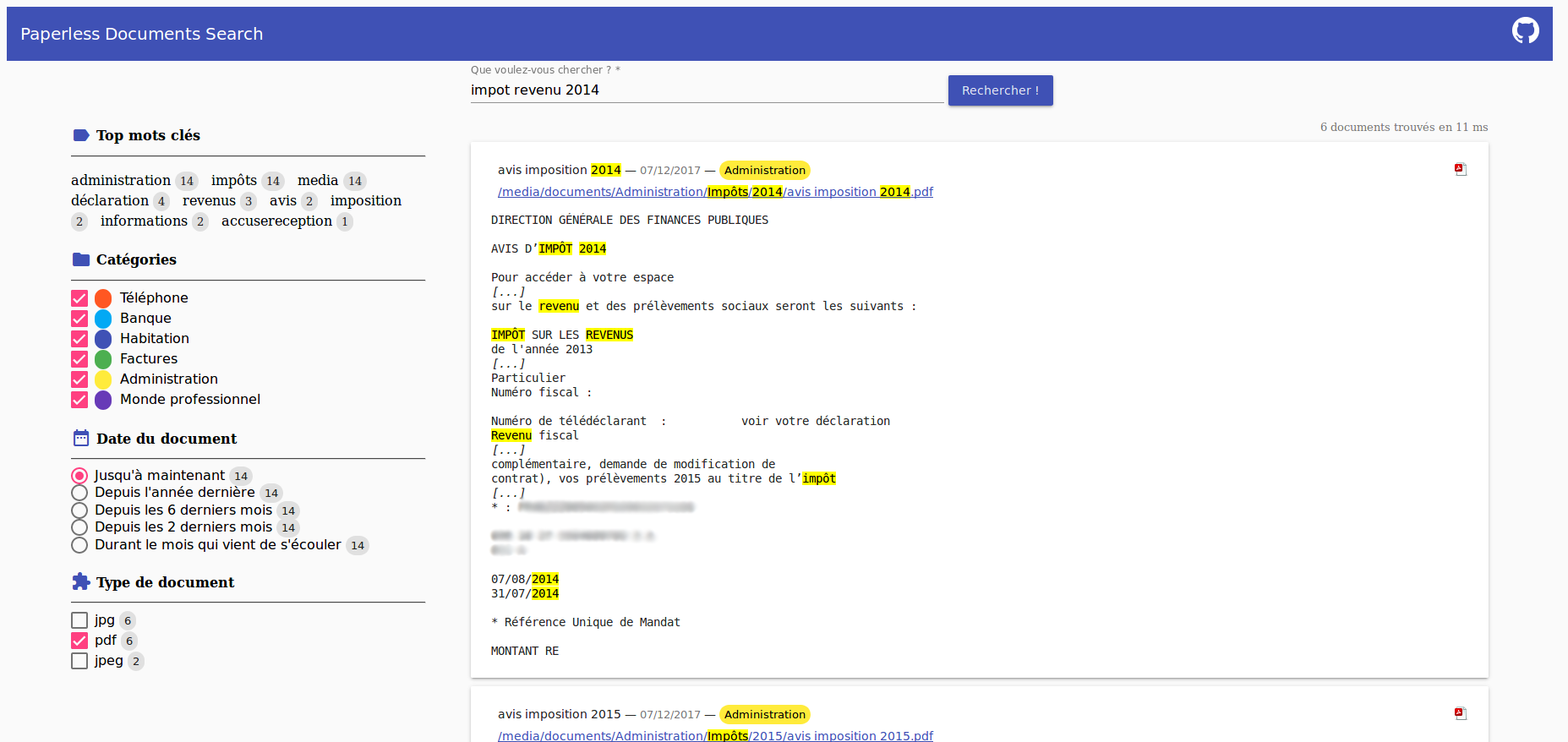
Task: Select Depuis les 6 derniers mois
Action: coord(79,510)
